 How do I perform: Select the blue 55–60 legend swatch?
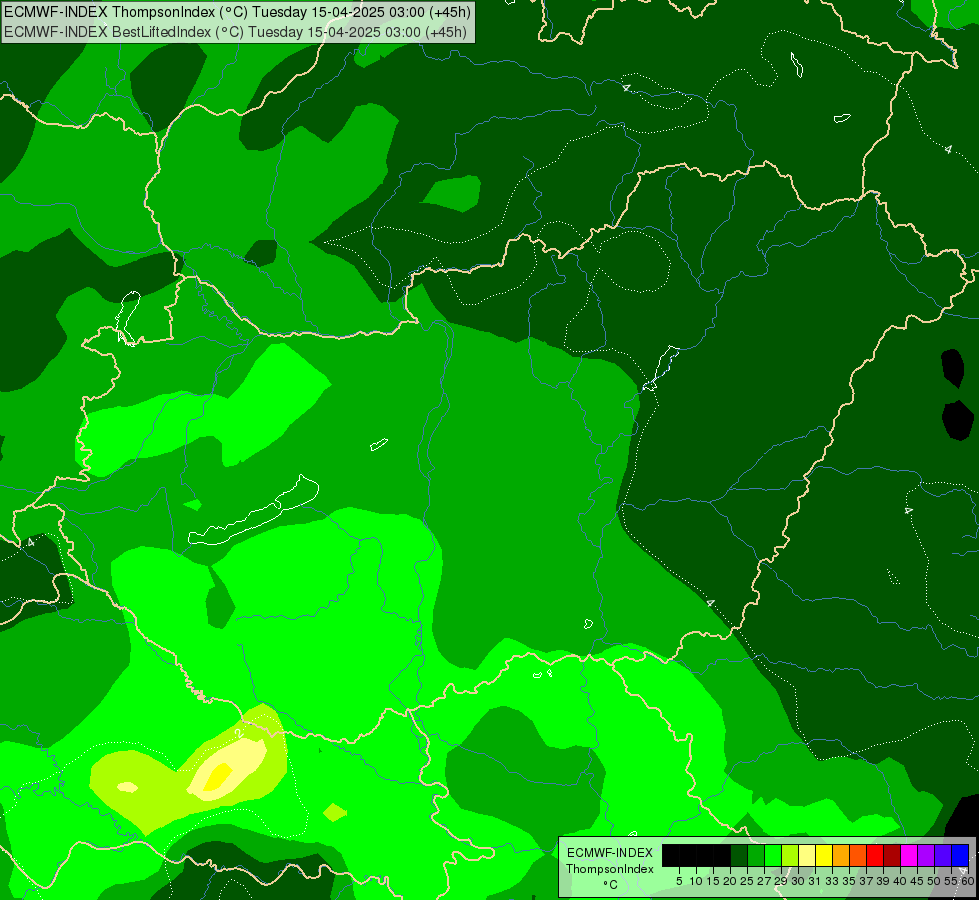[960, 855]
